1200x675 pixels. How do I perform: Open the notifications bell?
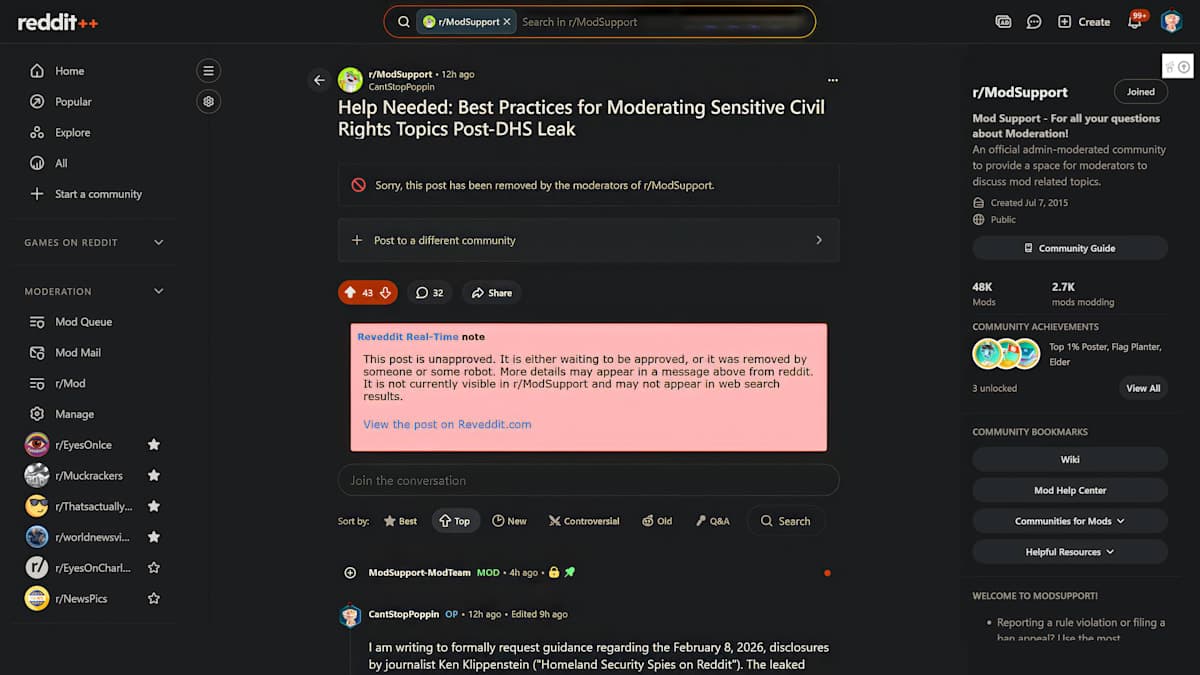[1136, 21]
